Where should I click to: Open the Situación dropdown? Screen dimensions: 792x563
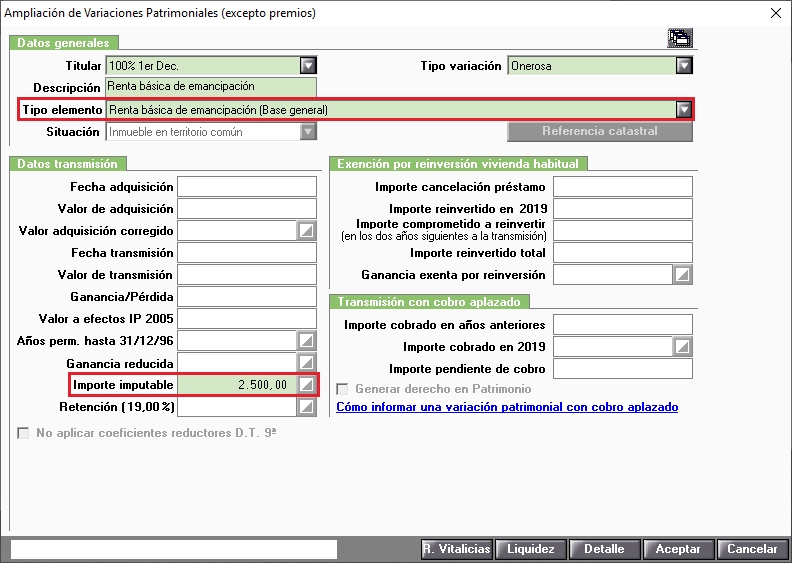[308, 132]
